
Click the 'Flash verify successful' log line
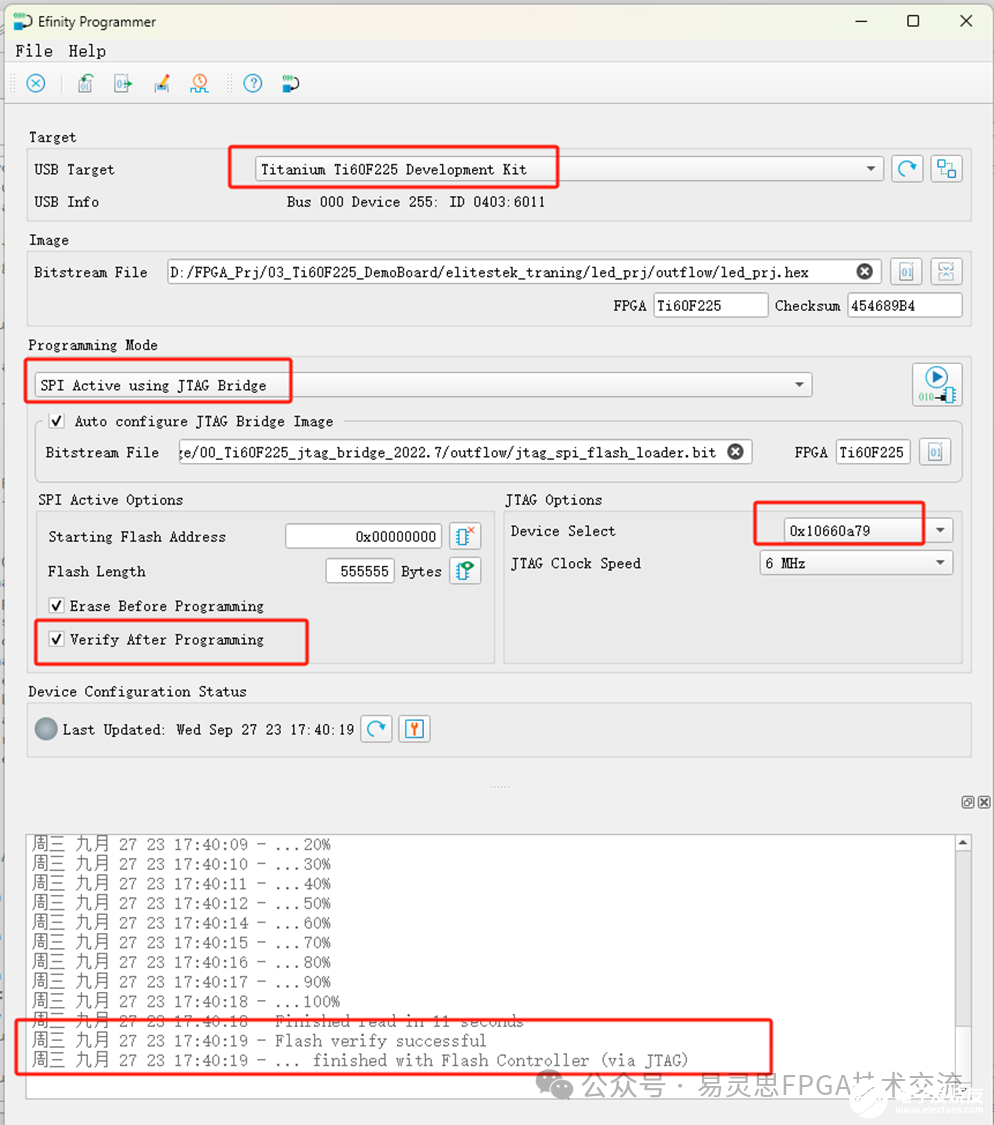[259, 1040]
